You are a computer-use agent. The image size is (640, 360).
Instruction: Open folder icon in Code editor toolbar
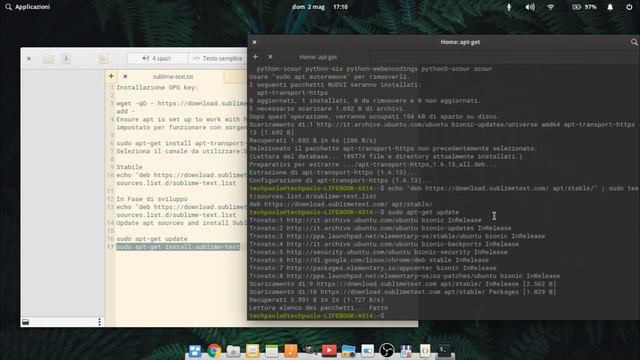[x=49, y=59]
